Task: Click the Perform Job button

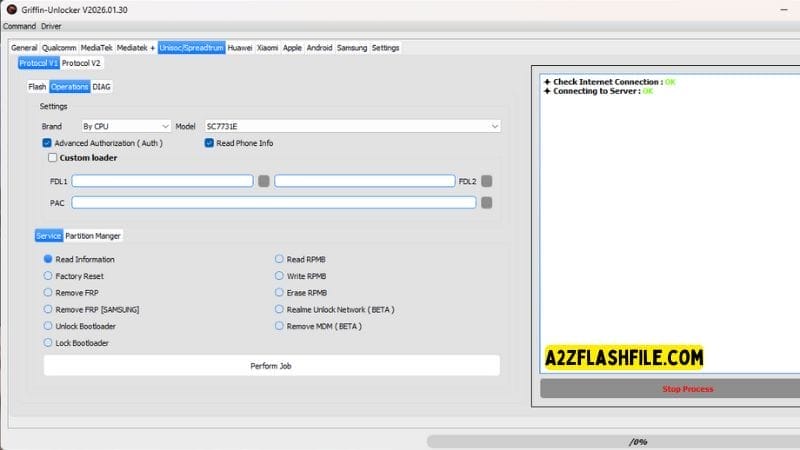Action: pyautogui.click(x=271, y=366)
